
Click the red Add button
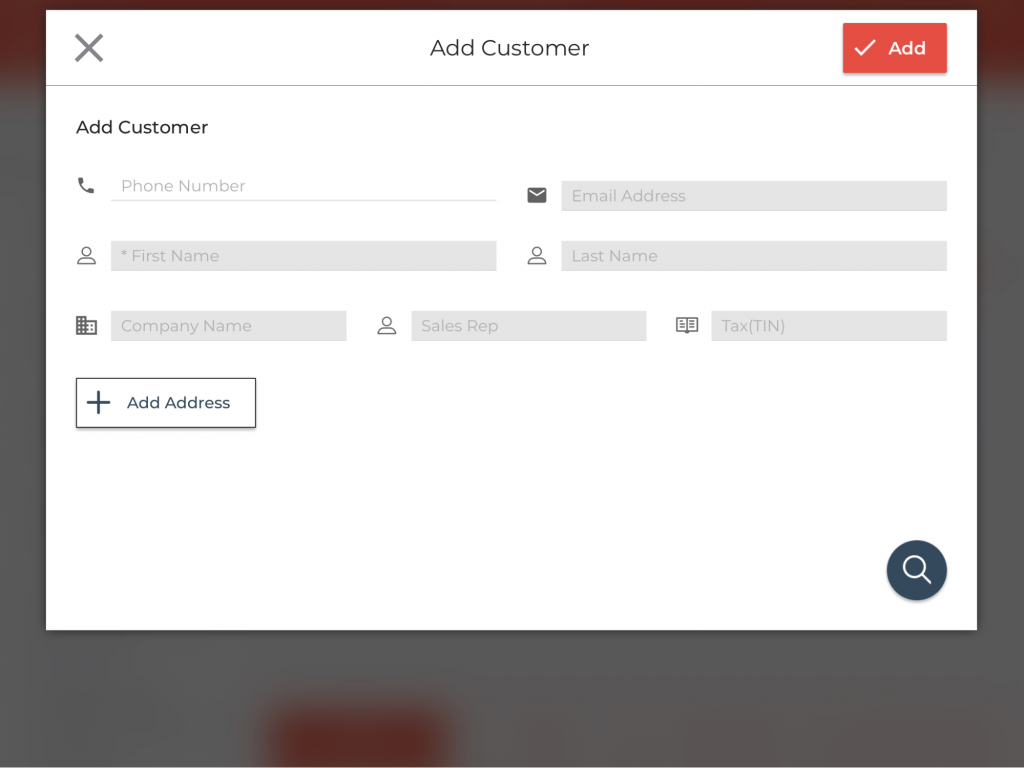pyautogui.click(x=894, y=48)
